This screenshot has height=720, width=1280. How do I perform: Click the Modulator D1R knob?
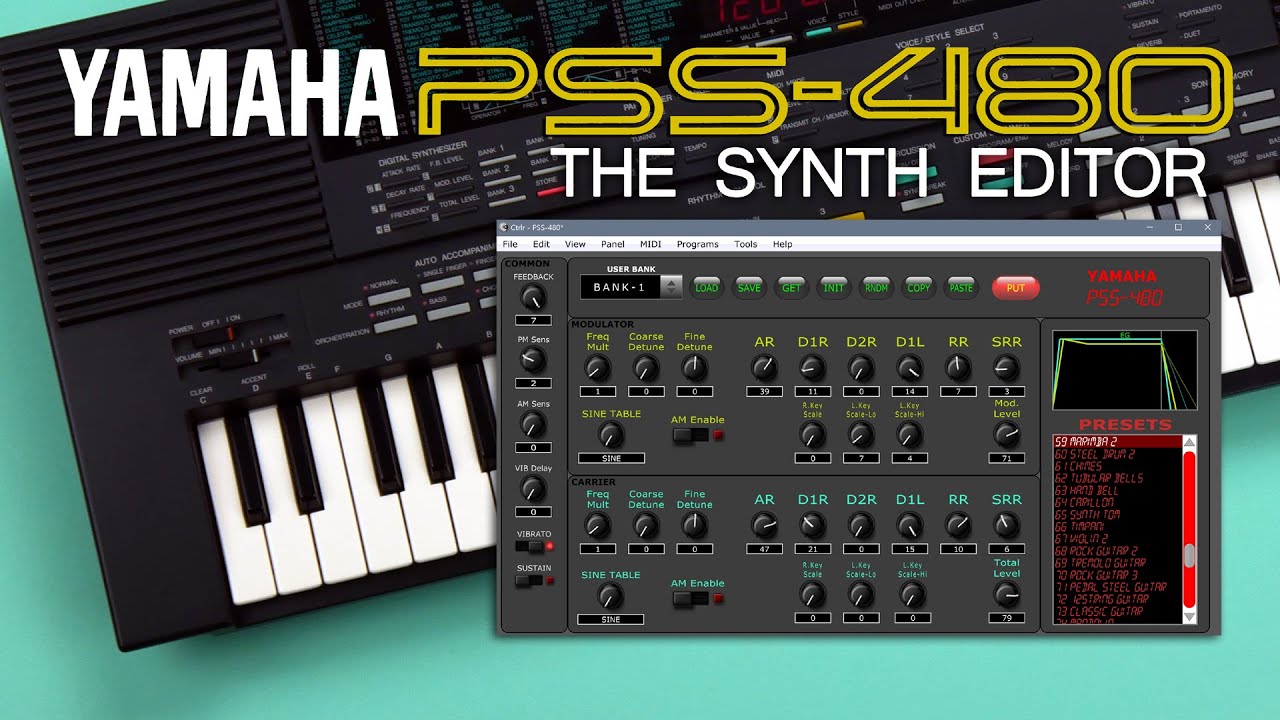pos(813,368)
